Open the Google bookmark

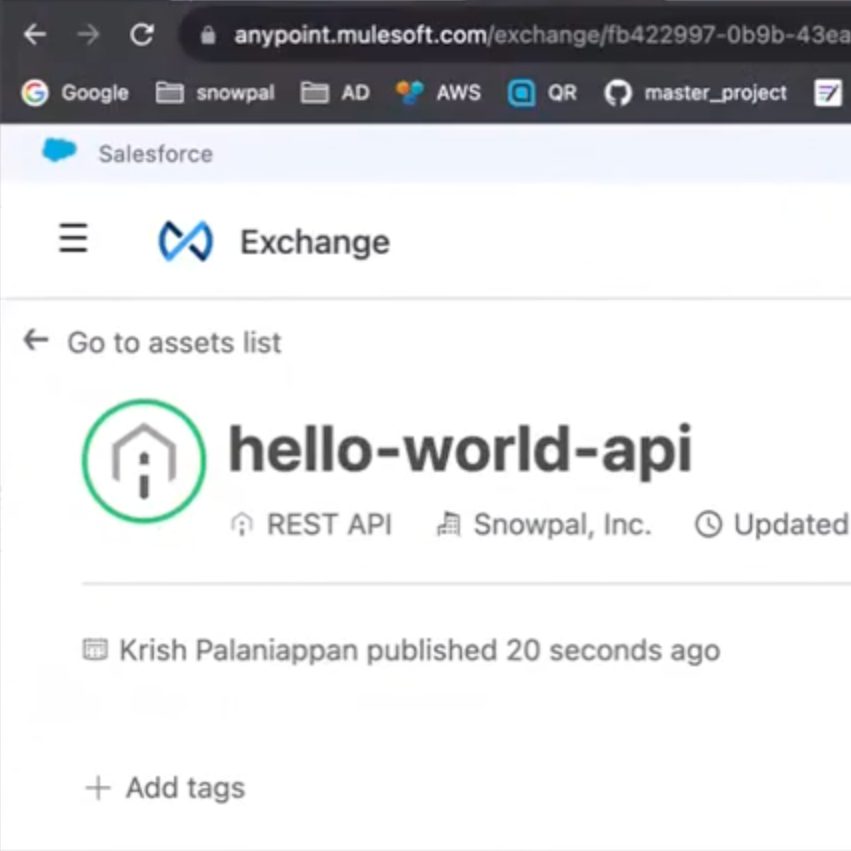pyautogui.click(x=75, y=93)
